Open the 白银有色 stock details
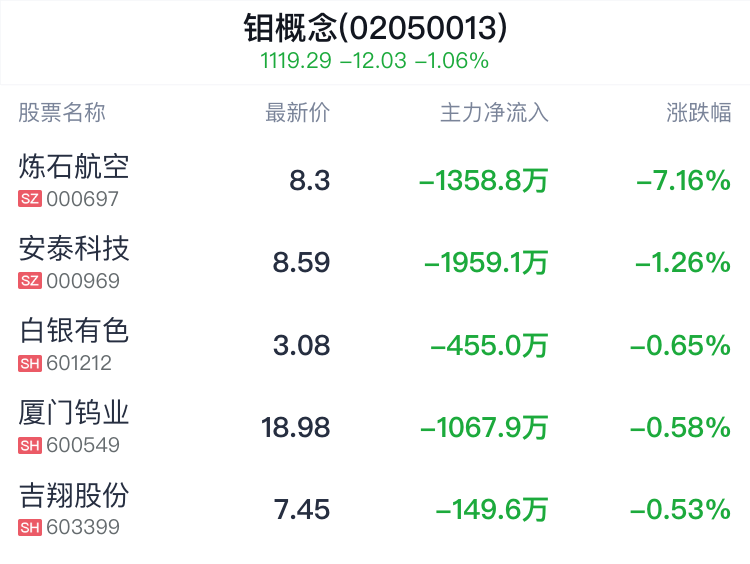This screenshot has height=564, width=750. [375, 345]
